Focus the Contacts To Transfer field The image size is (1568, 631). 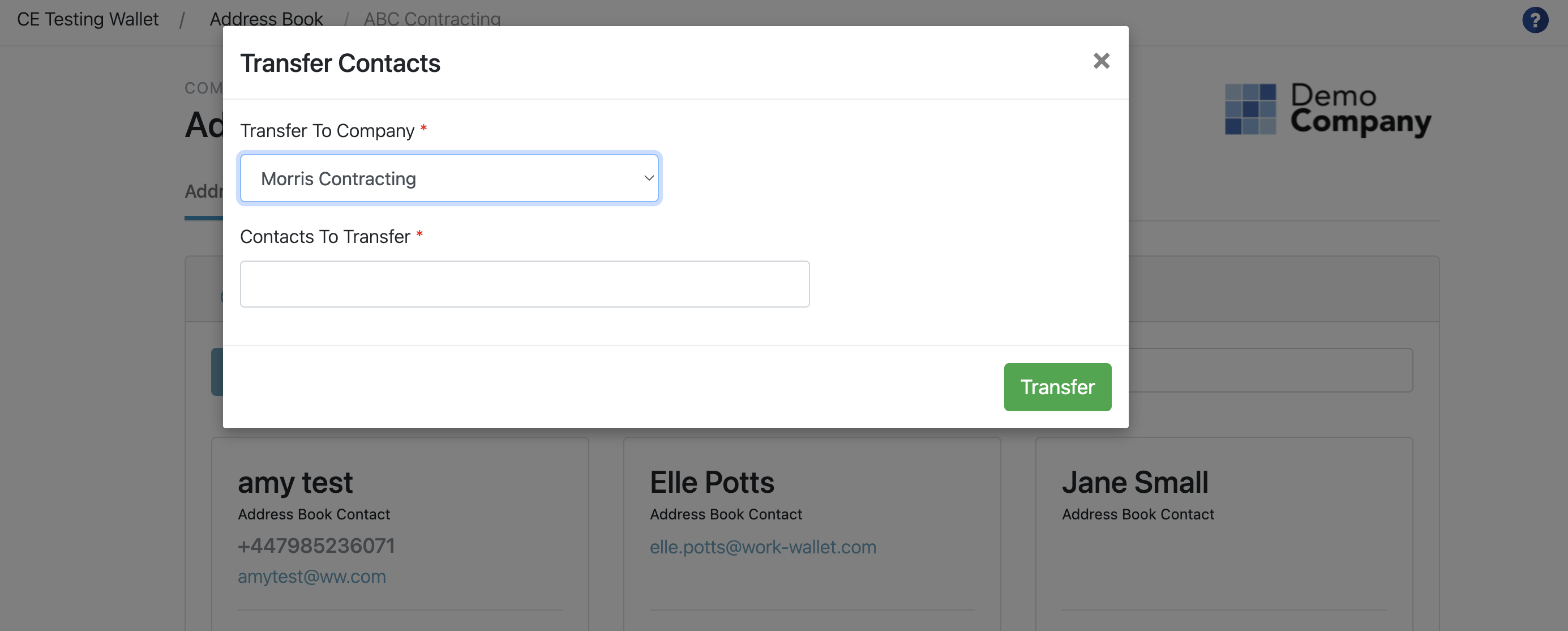[524, 284]
